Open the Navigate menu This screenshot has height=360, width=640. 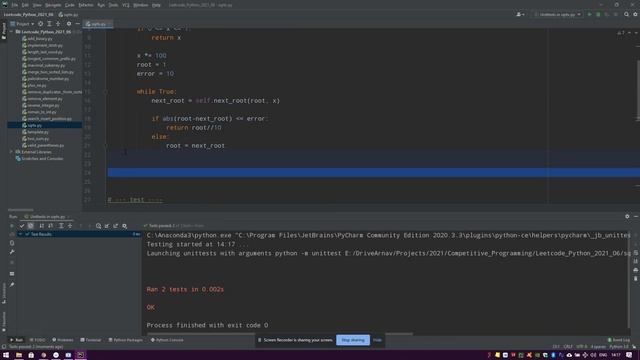tap(53, 5)
